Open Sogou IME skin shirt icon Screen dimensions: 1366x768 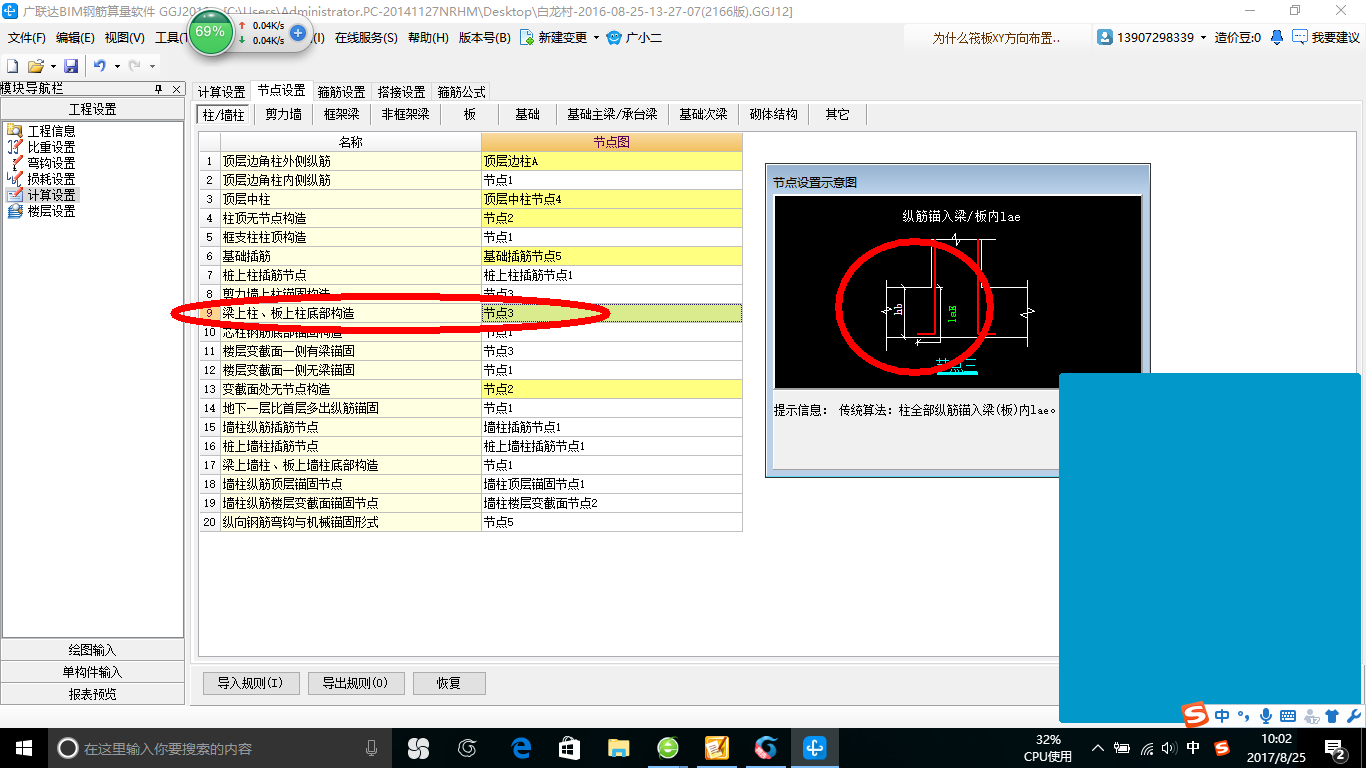[x=1332, y=716]
